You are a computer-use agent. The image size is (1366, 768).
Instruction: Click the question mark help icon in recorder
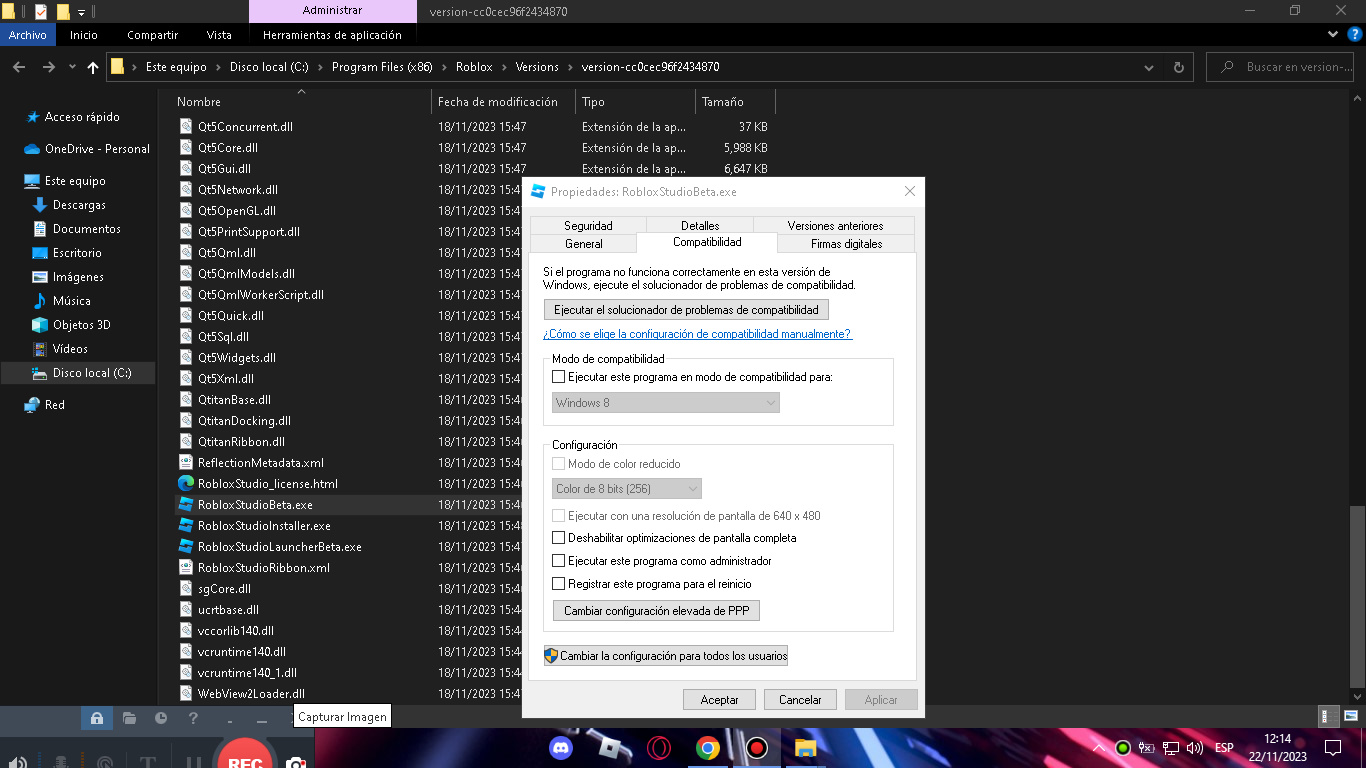(x=193, y=718)
